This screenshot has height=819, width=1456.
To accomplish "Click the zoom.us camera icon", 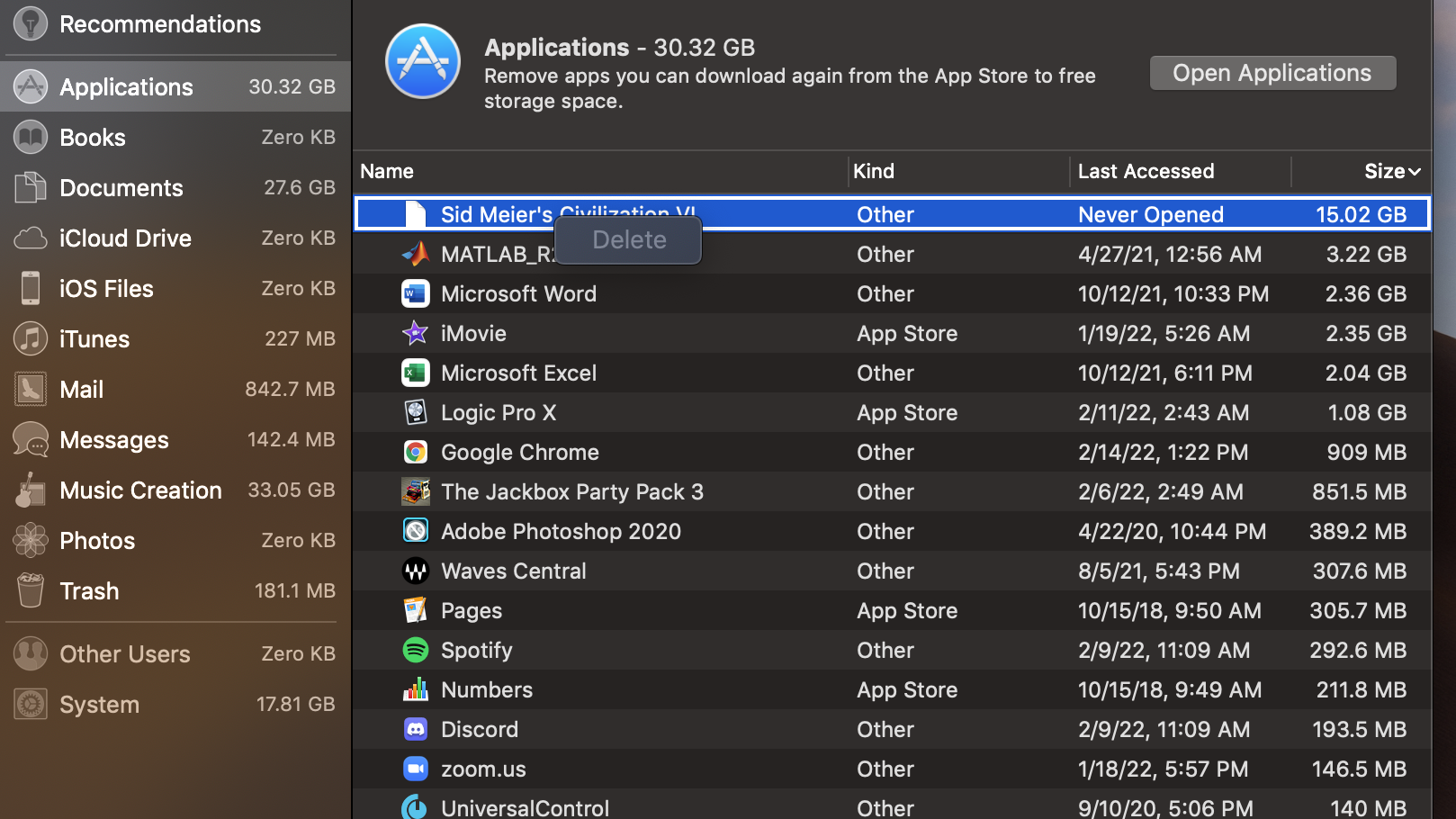I will coord(415,769).
